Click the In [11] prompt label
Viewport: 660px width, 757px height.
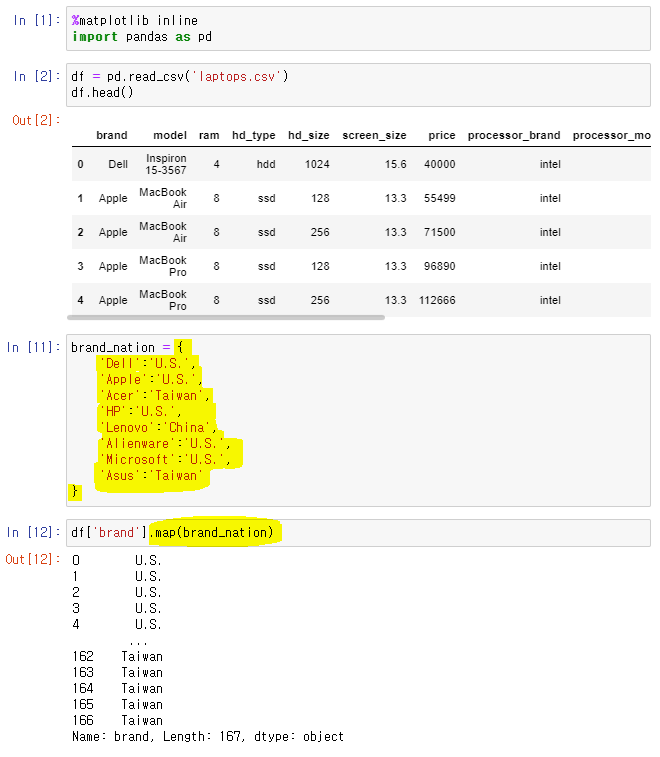click(x=33, y=347)
